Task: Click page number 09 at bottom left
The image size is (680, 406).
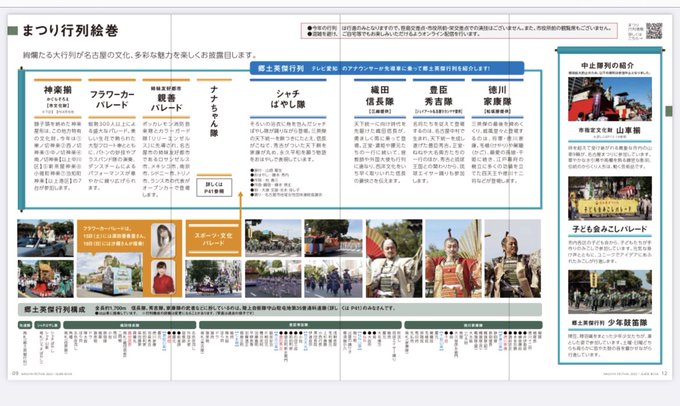Action: tap(15, 373)
